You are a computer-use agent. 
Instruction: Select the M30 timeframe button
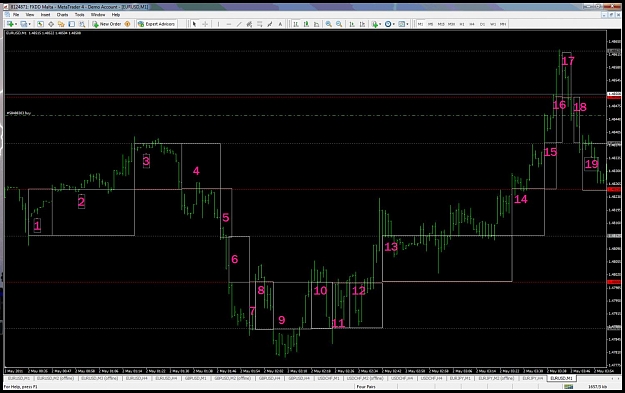pos(451,24)
